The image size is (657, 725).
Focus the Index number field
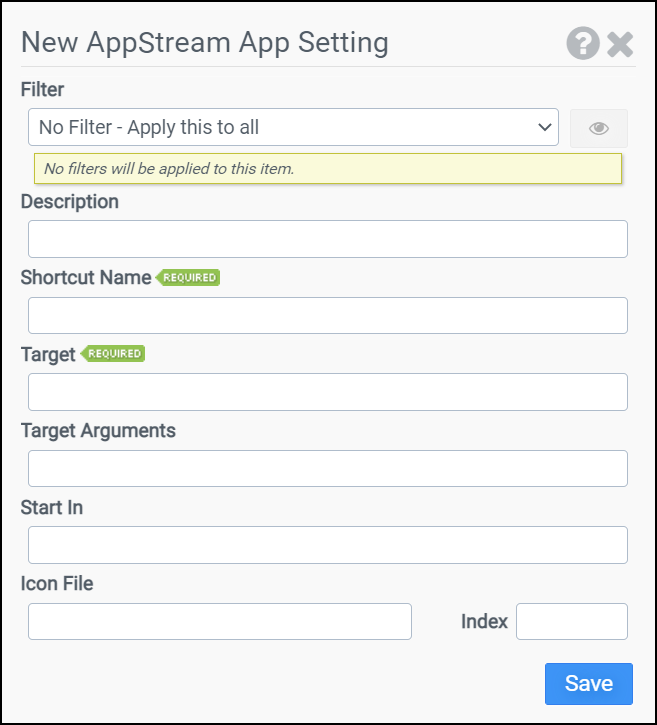click(x=571, y=621)
